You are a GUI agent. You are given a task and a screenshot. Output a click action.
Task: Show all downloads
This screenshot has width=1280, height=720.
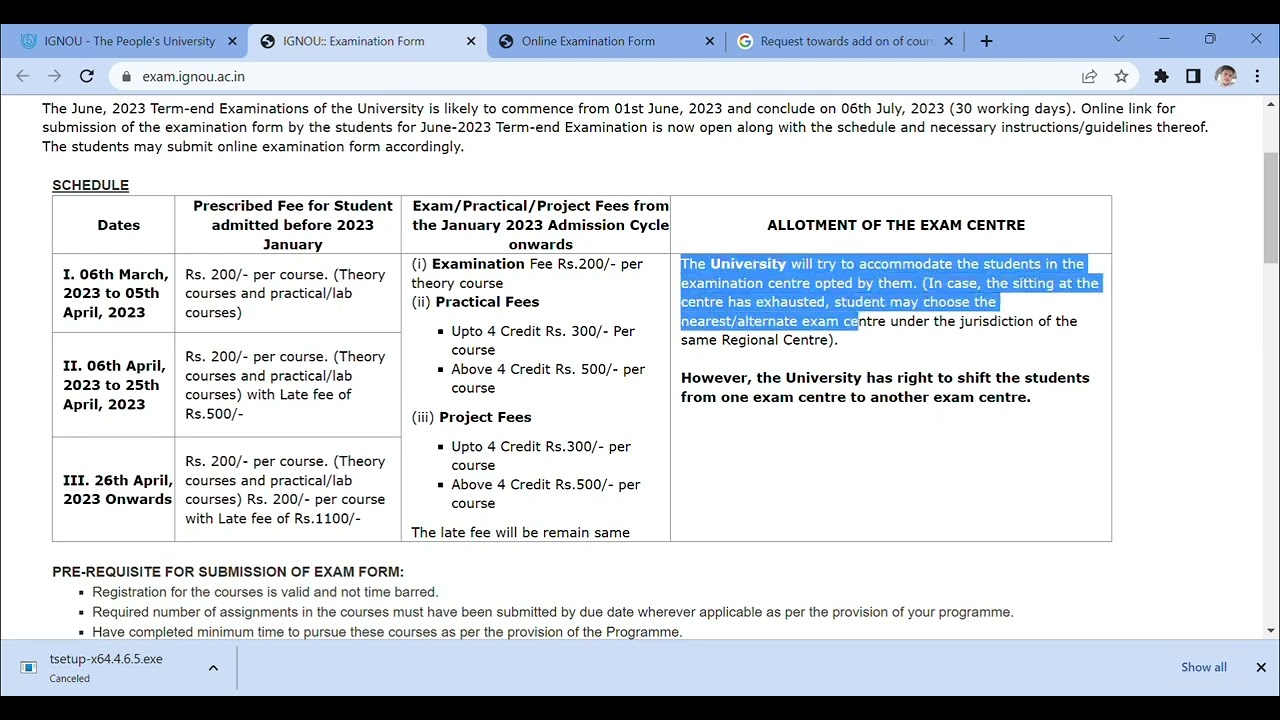(x=1203, y=667)
